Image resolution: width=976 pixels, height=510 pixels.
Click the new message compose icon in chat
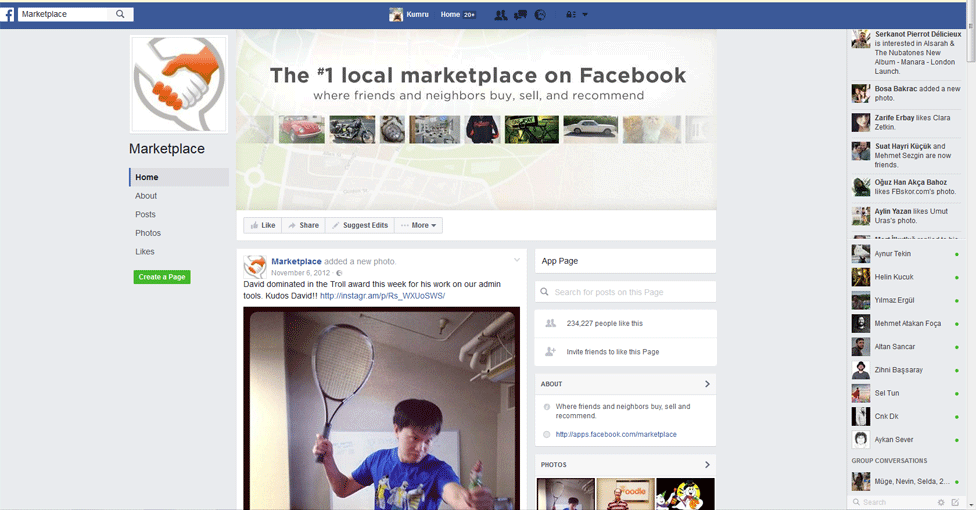pyautogui.click(x=955, y=502)
